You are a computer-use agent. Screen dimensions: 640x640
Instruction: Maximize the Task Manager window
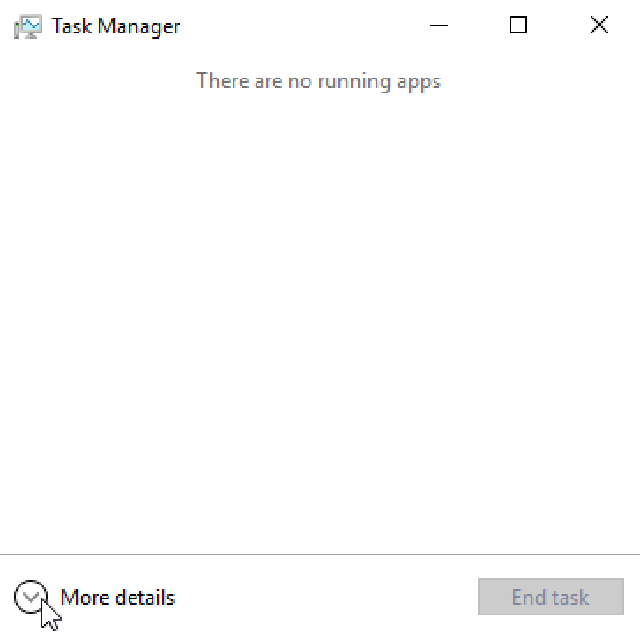click(x=518, y=26)
